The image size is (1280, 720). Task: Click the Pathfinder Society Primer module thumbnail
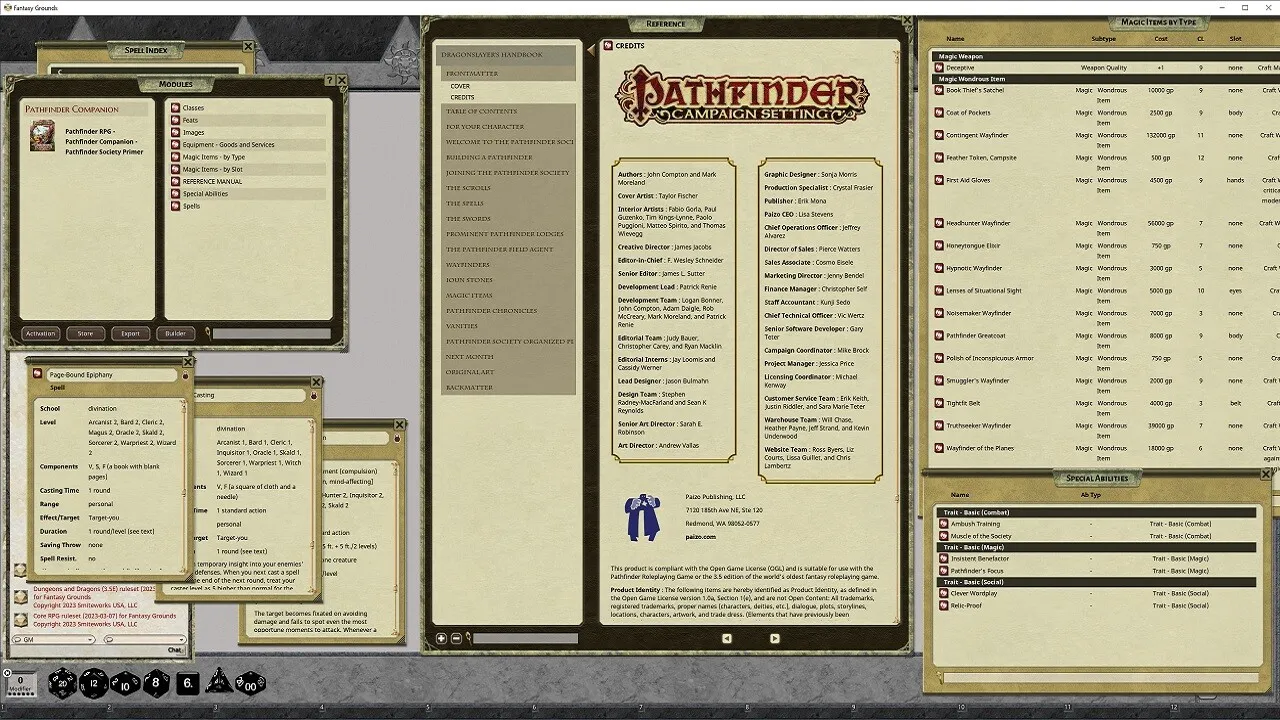(x=42, y=136)
